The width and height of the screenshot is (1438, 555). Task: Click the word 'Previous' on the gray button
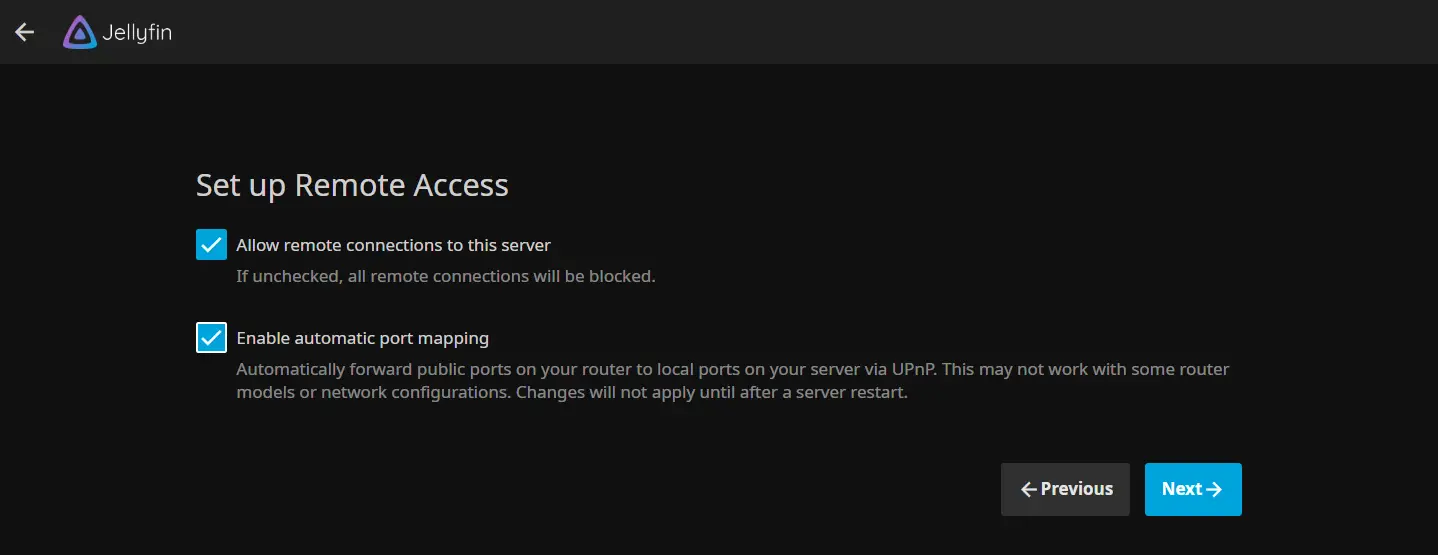pyautogui.click(x=1076, y=489)
